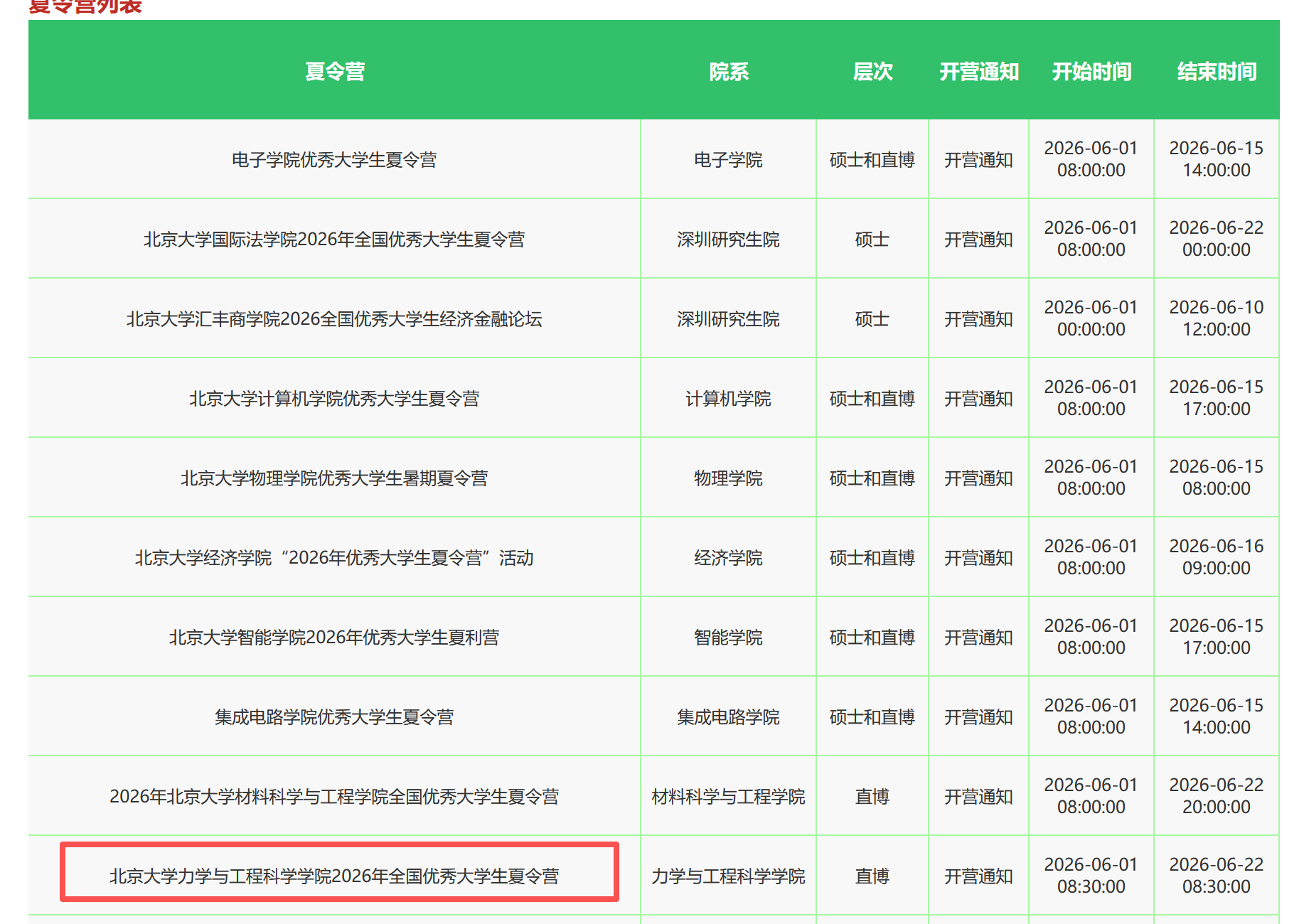Select the 电子学院 department cell

(729, 160)
